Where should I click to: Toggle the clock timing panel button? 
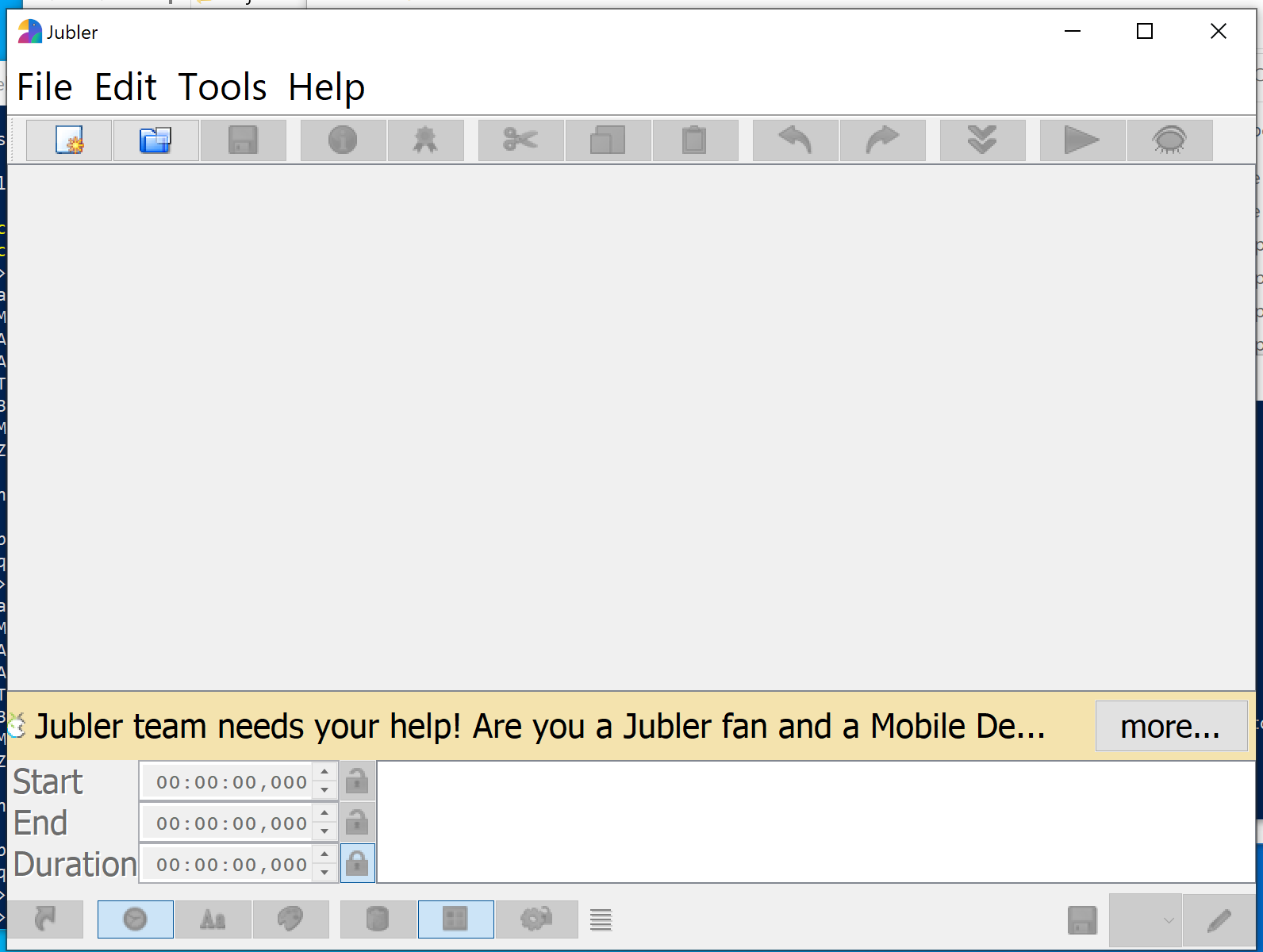point(136,919)
